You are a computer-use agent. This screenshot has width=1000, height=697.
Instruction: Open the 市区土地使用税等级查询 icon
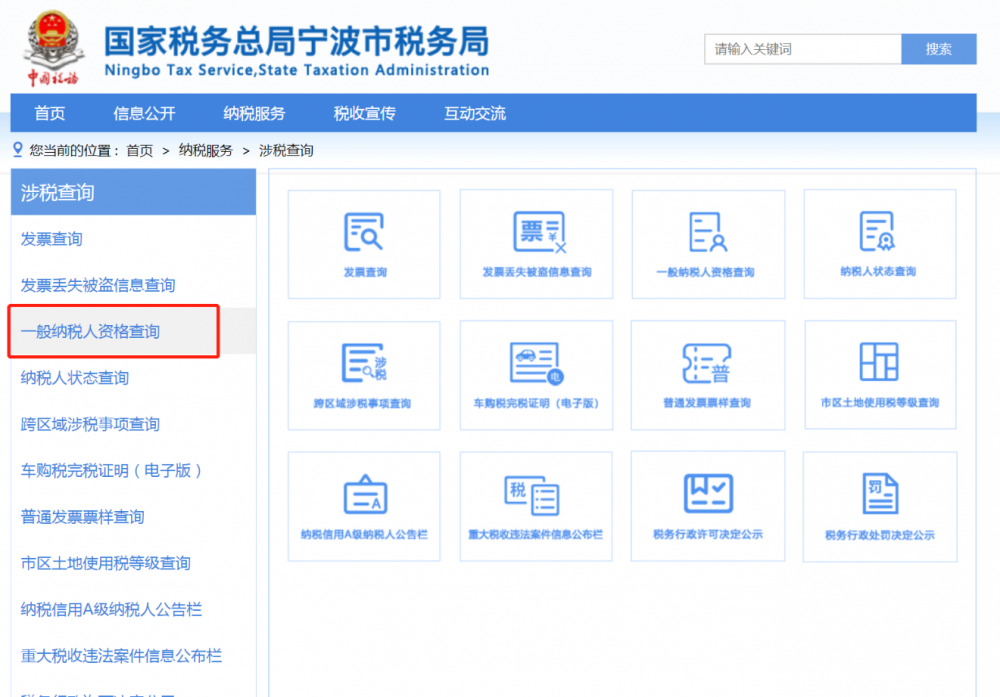880,375
